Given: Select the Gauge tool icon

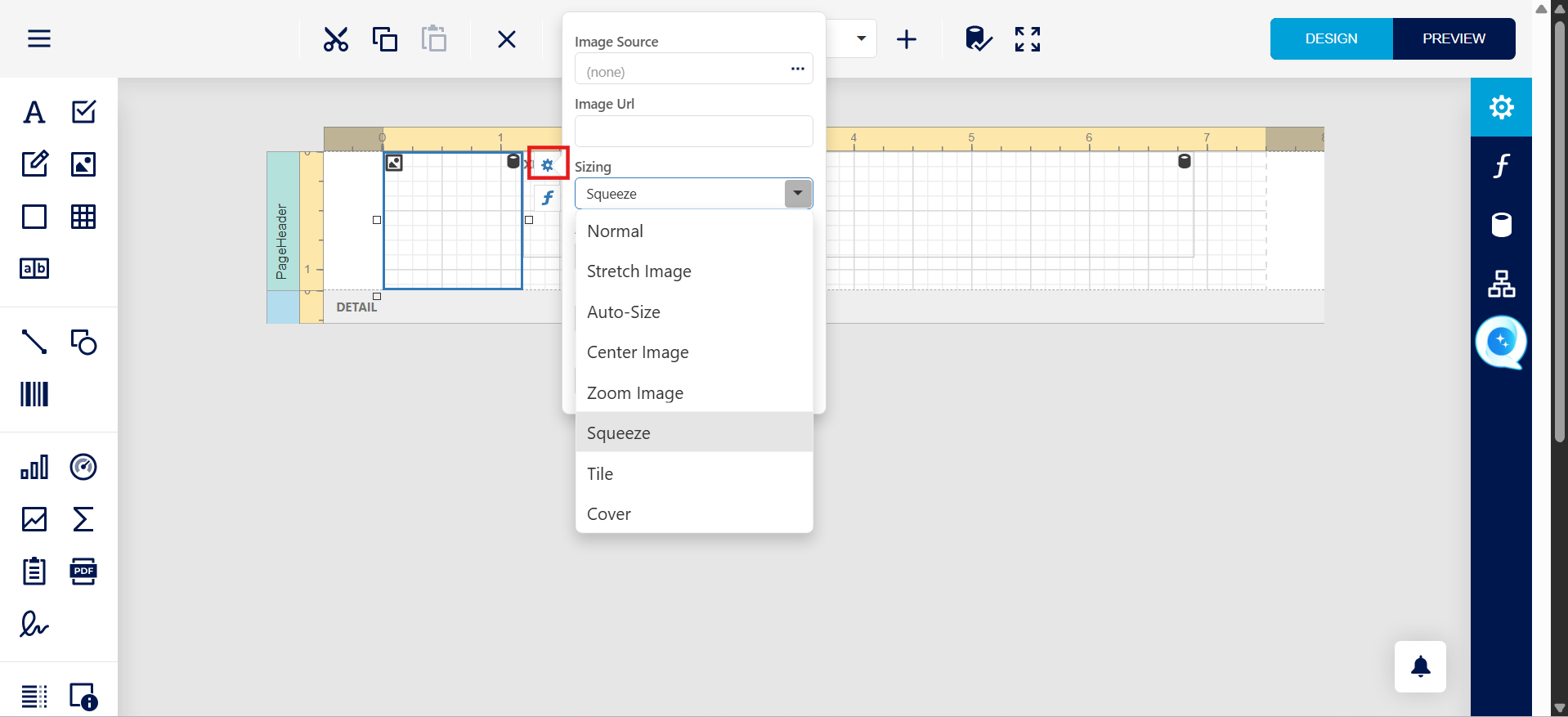Looking at the screenshot, I should coord(83,467).
